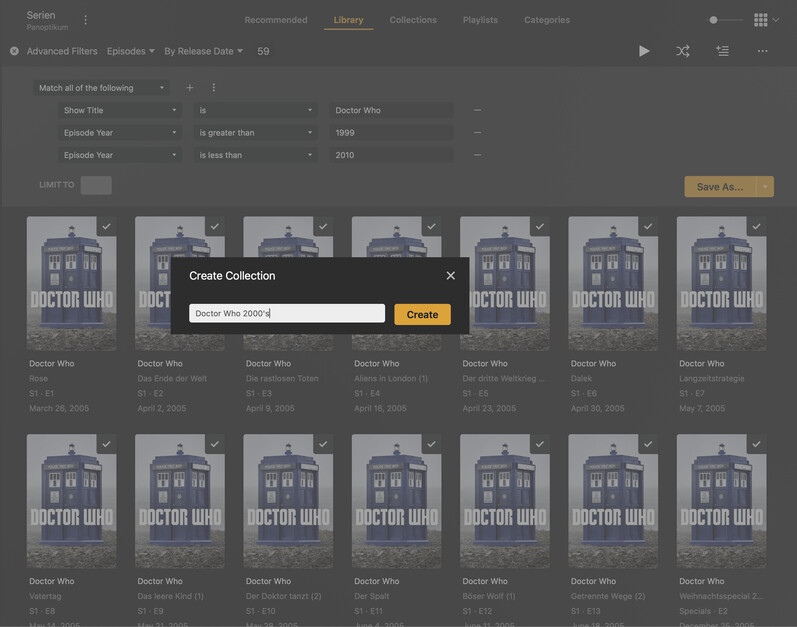Open the Episodes type dropdown
Image resolution: width=797 pixels, height=627 pixels.
[x=131, y=51]
